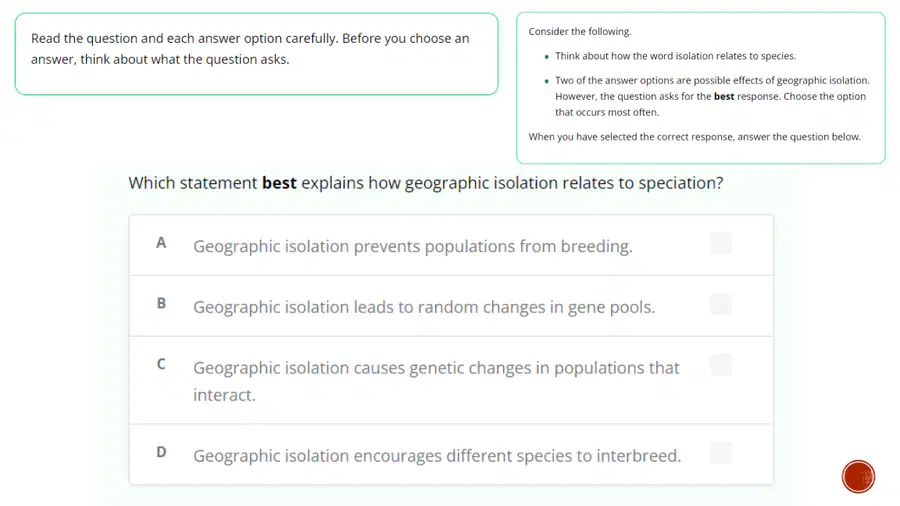Screen dimensions: 900x506
Task: Tick the checkbox for answer D
Action: coord(721,453)
